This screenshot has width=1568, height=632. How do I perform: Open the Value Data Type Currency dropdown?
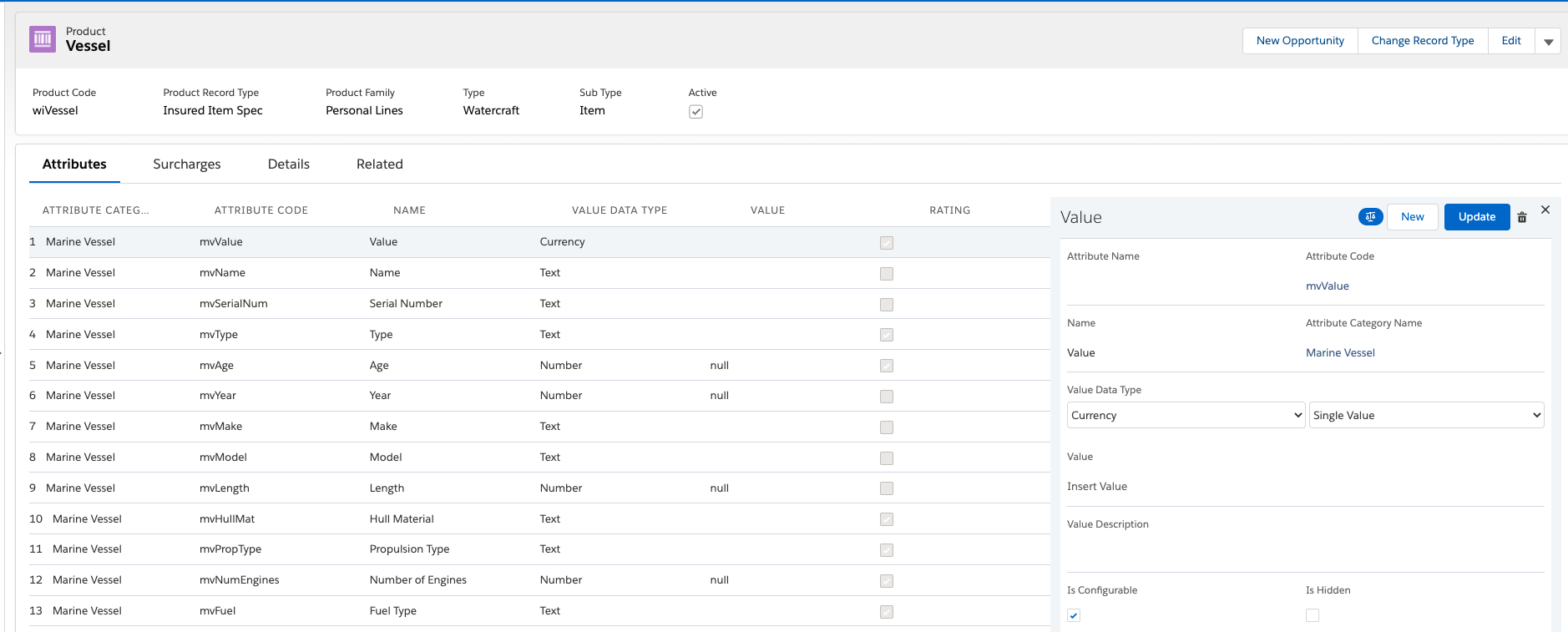coord(1186,415)
